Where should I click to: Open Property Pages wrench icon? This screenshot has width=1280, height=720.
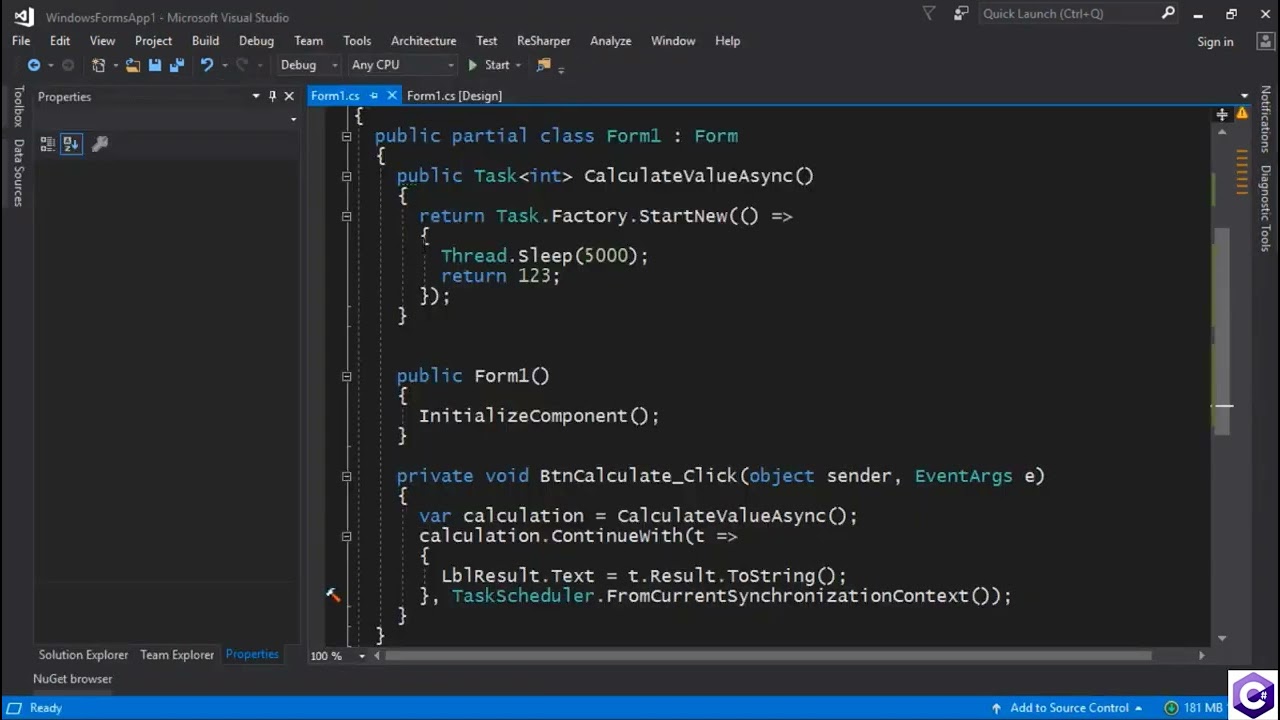[99, 144]
